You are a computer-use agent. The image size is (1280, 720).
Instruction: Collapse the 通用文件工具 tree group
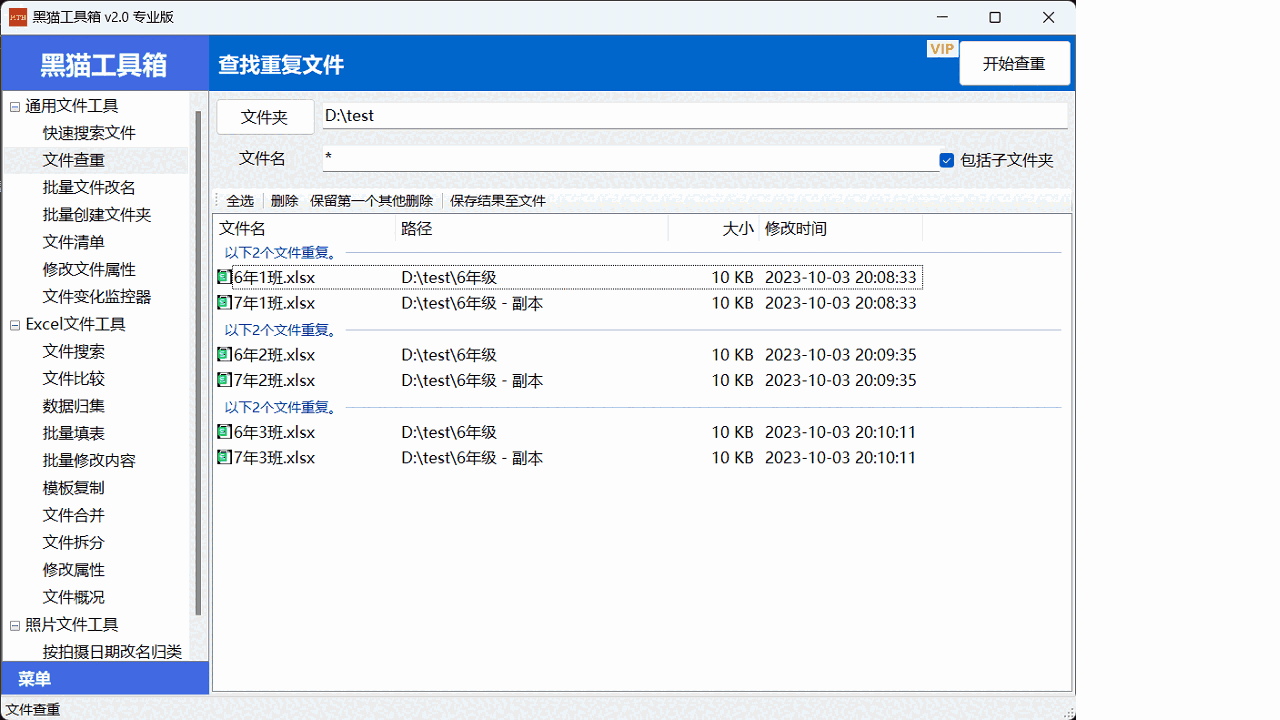point(15,106)
